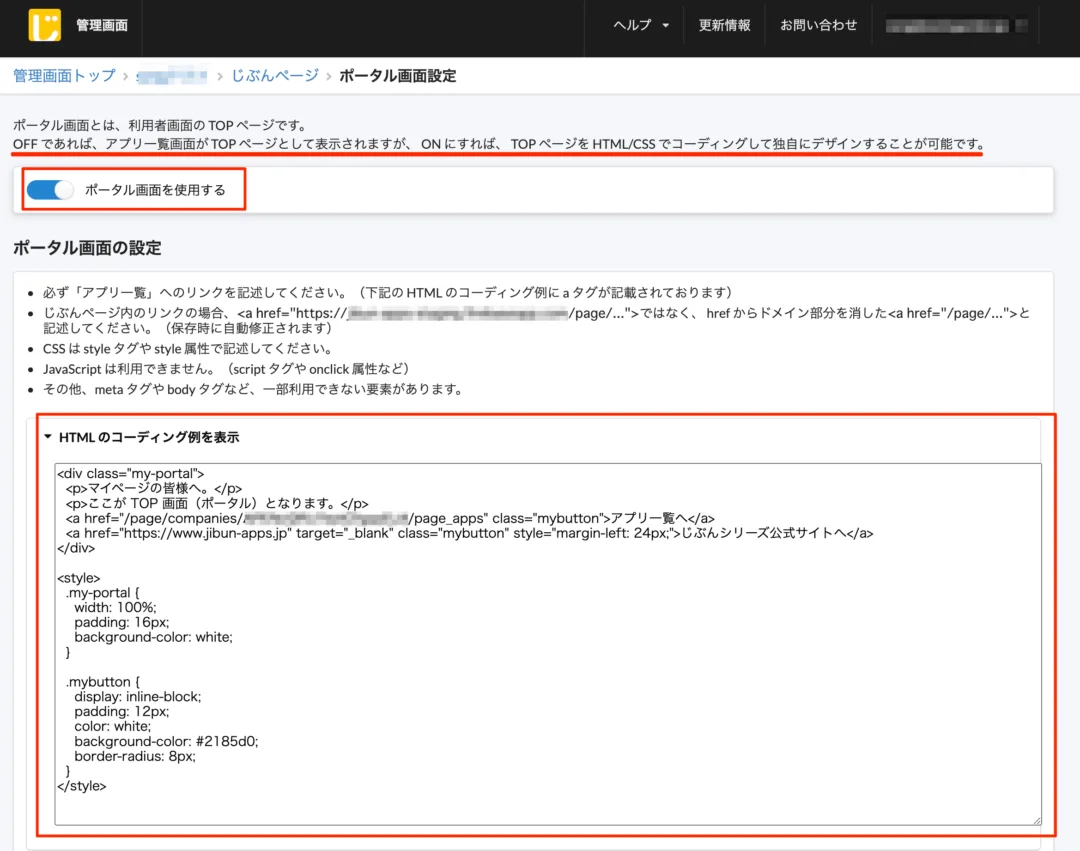The height and width of the screenshot is (851, 1080).
Task: Click the 管理画面 header title text
Action: click(x=102, y=25)
